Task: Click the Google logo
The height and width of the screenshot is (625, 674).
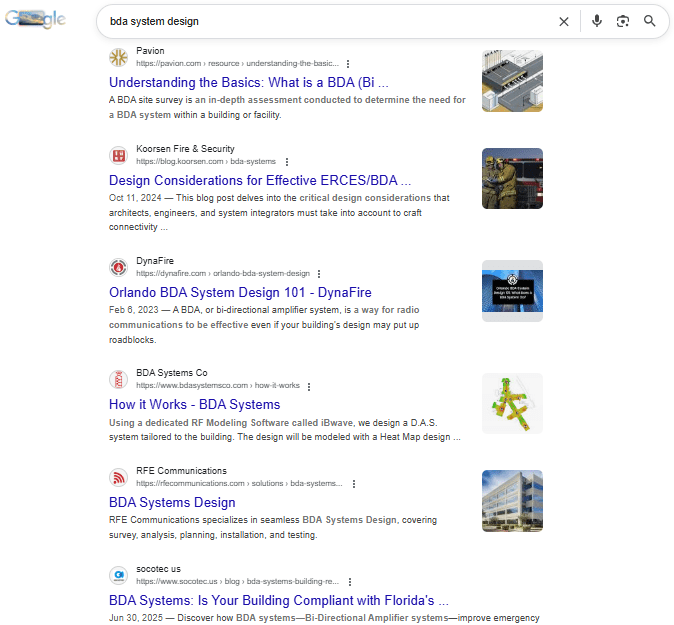Action: [35, 21]
